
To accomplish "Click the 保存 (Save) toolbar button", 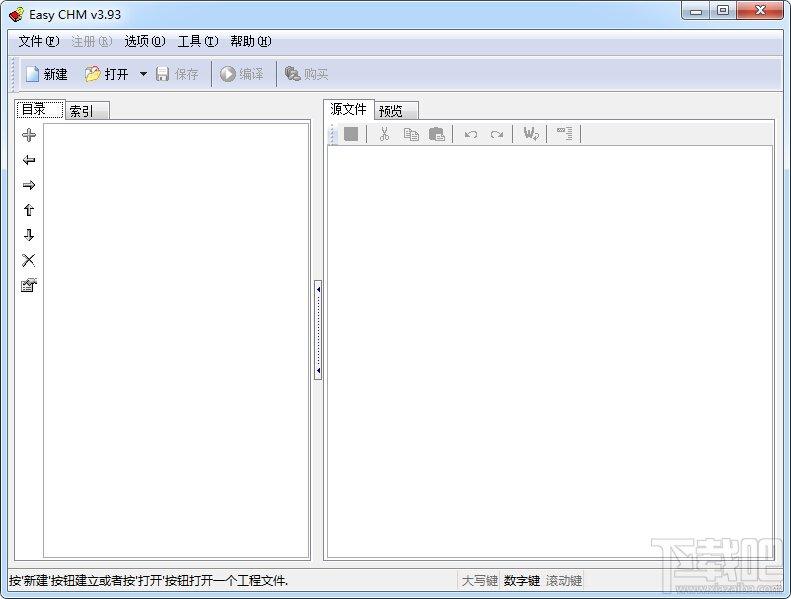I will pos(177,74).
